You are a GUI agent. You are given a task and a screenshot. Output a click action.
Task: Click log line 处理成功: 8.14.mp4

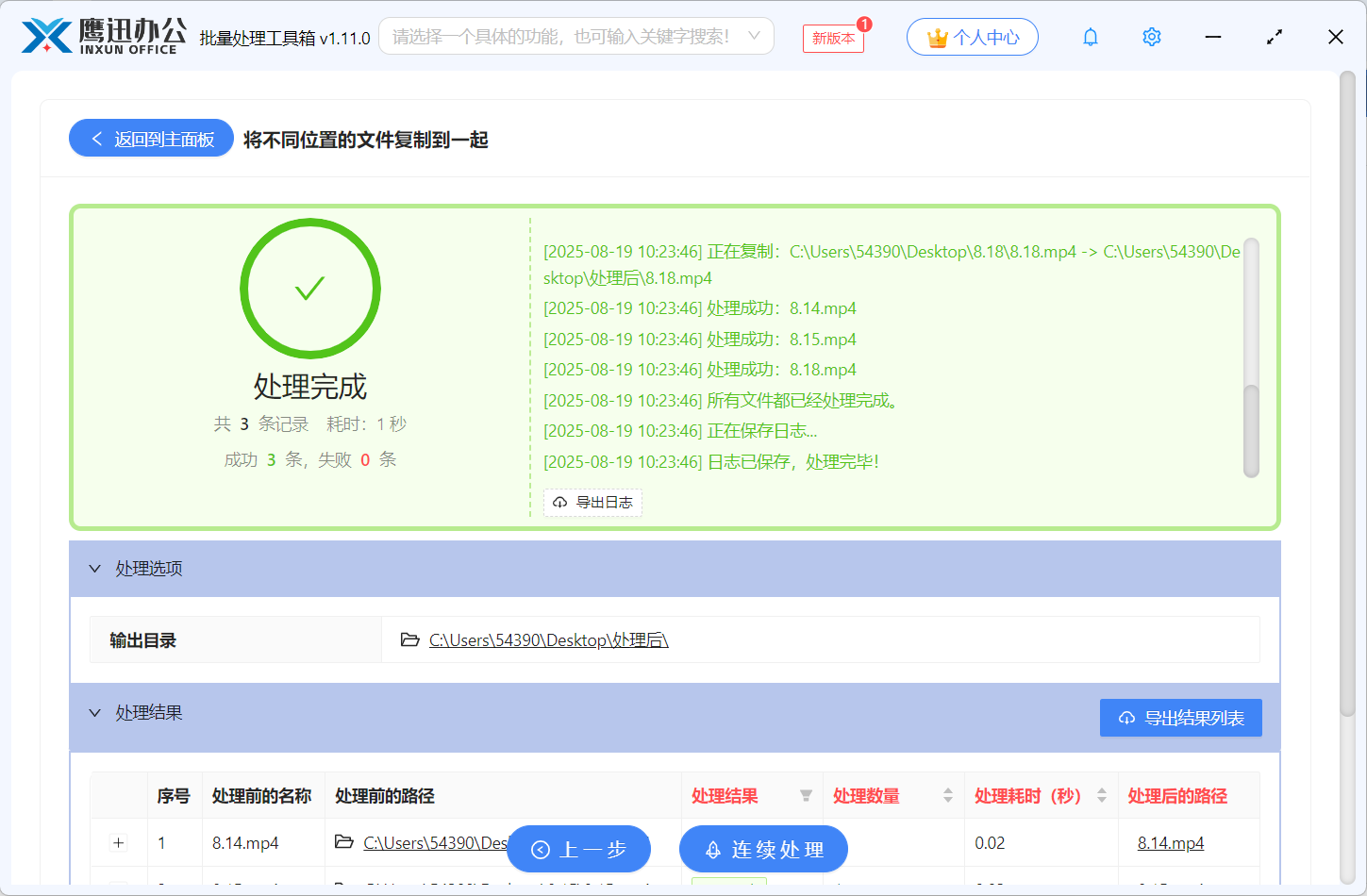click(x=700, y=308)
